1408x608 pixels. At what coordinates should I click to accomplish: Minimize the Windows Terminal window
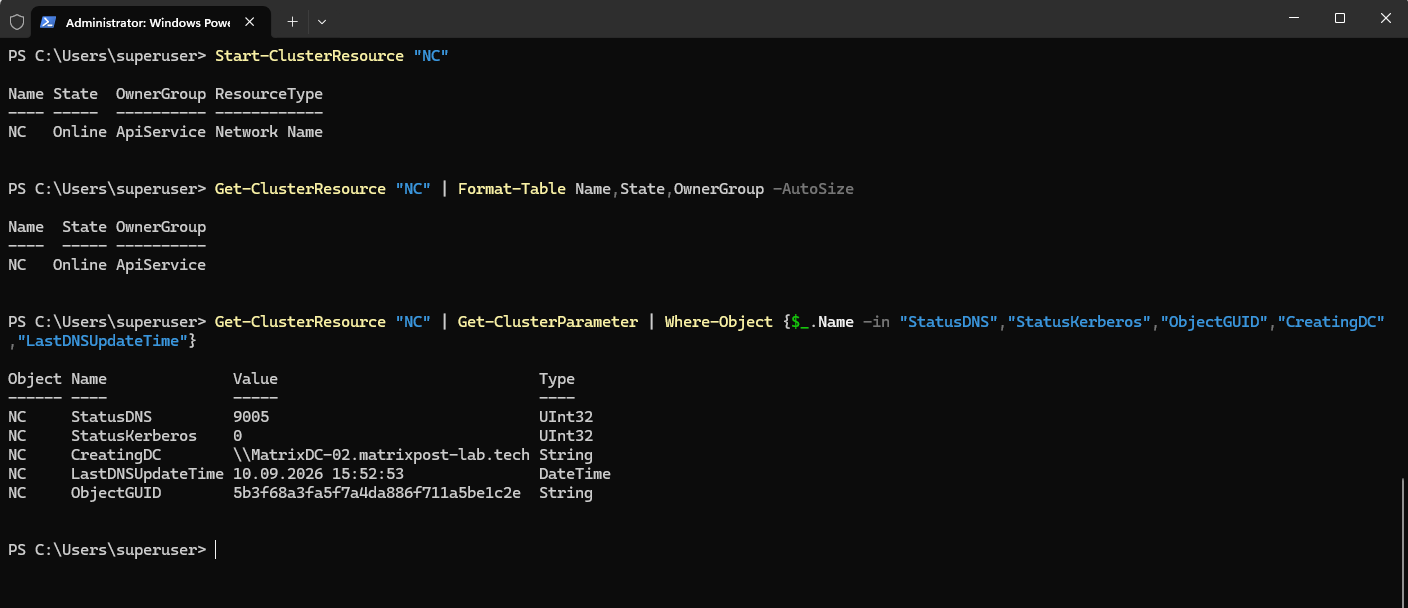pyautogui.click(x=1293, y=18)
